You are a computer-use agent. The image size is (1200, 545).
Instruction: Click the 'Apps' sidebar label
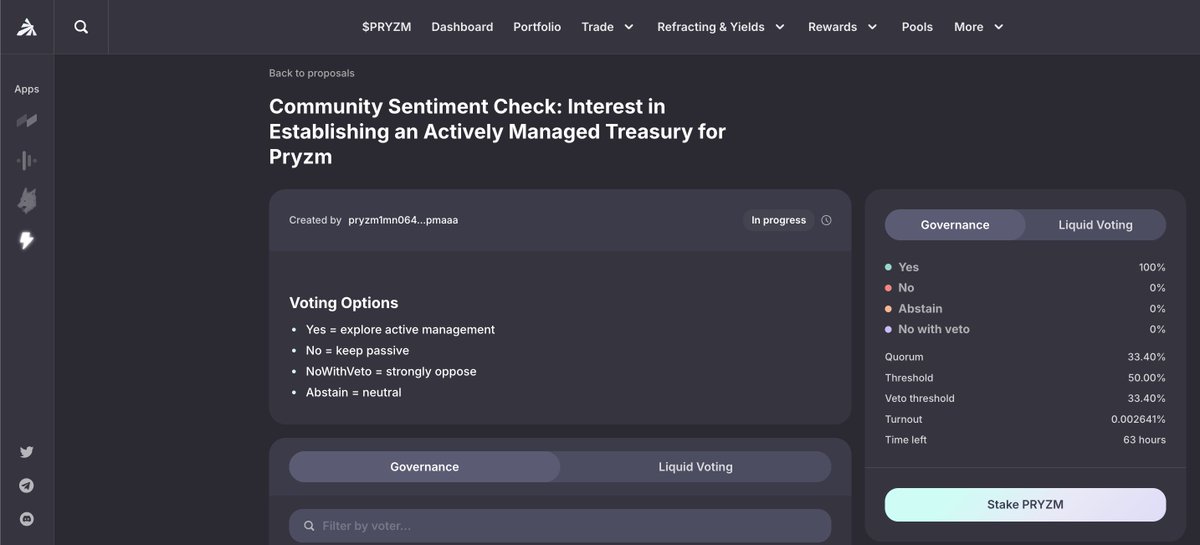(27, 89)
